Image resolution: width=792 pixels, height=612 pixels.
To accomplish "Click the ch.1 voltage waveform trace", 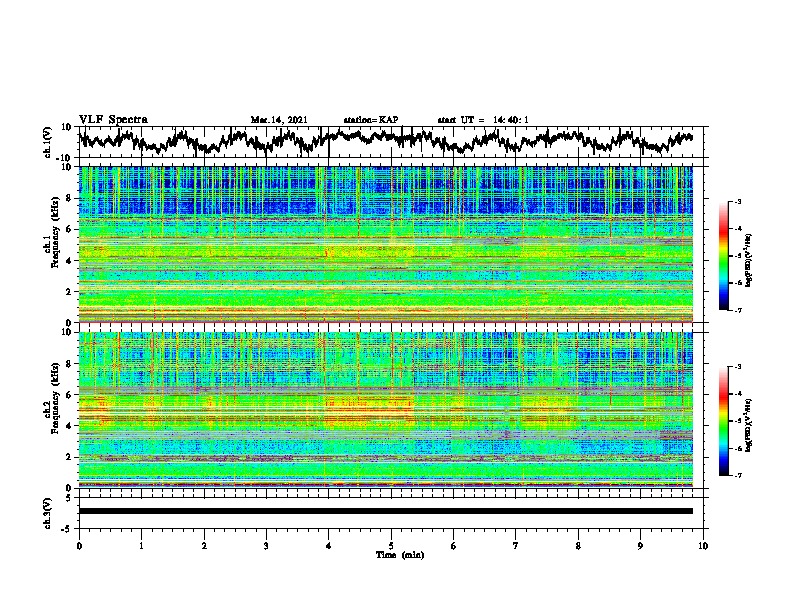I will pyautogui.click(x=386, y=141).
